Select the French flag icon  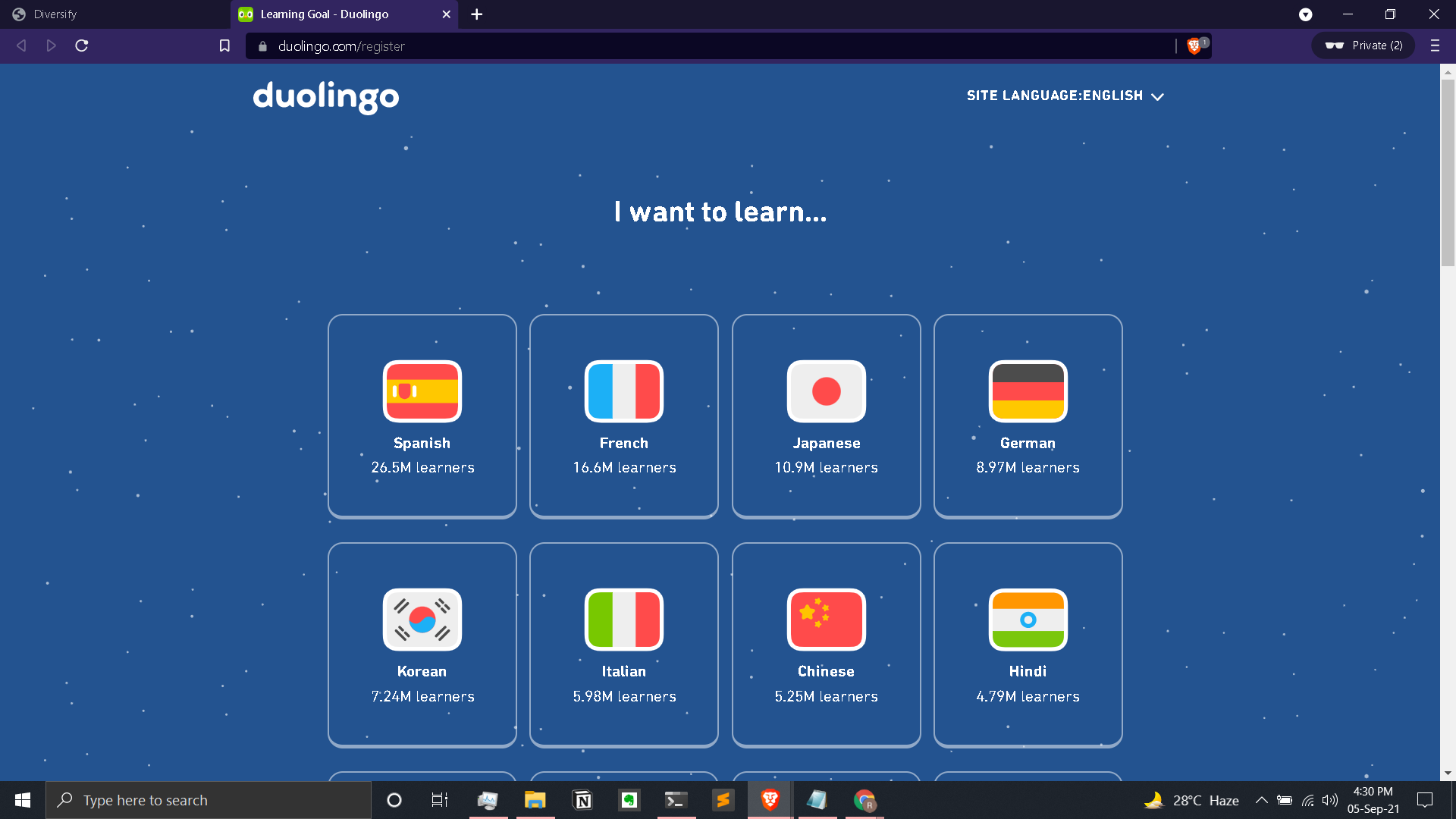tap(623, 391)
